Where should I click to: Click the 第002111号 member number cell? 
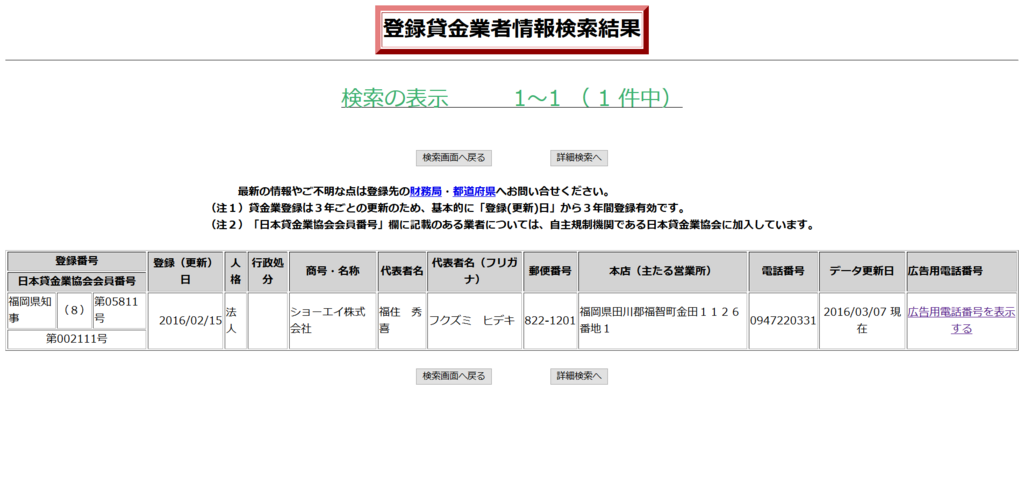(x=76, y=340)
